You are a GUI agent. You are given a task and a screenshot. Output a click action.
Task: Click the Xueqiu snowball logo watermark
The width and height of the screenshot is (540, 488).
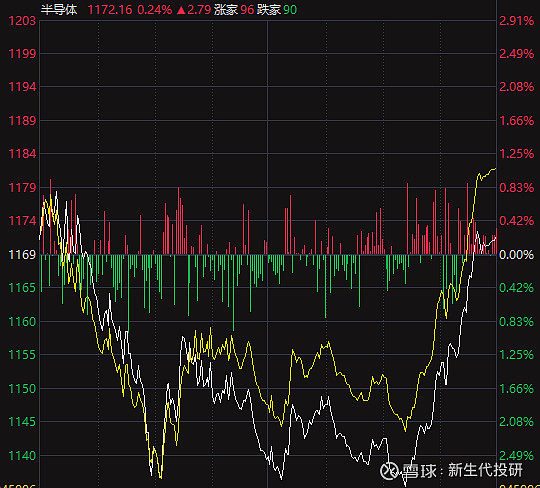click(x=389, y=470)
